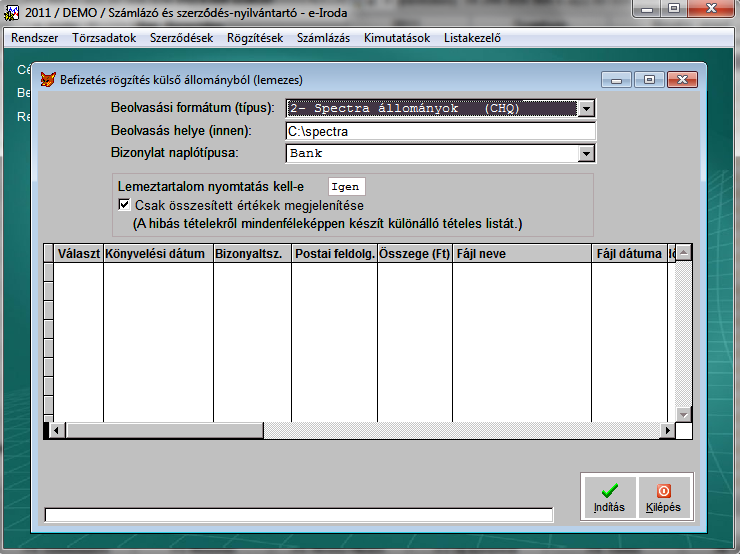Expand the Beolvasási formátum dropdown
Screen dimensions: 740x554
pos(587,108)
